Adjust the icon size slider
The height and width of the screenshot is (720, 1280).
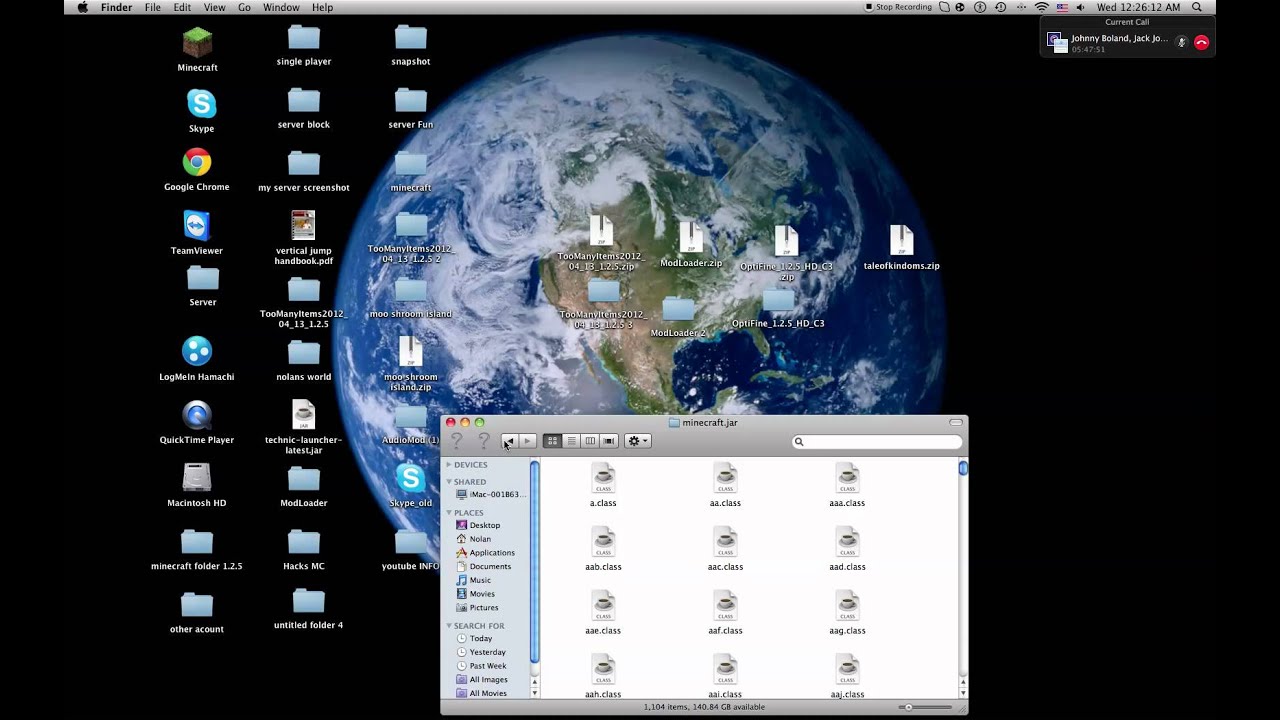(x=925, y=707)
